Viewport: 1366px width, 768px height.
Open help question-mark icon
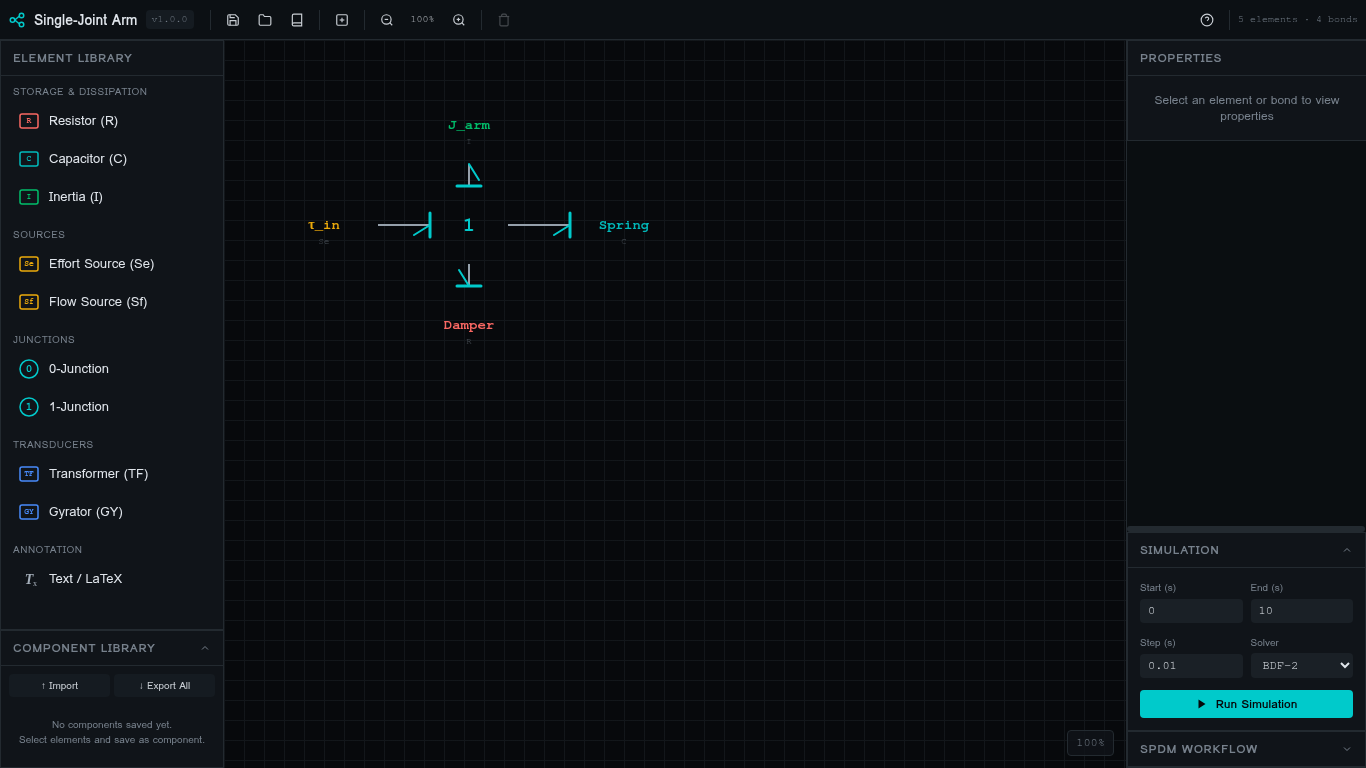point(1207,20)
